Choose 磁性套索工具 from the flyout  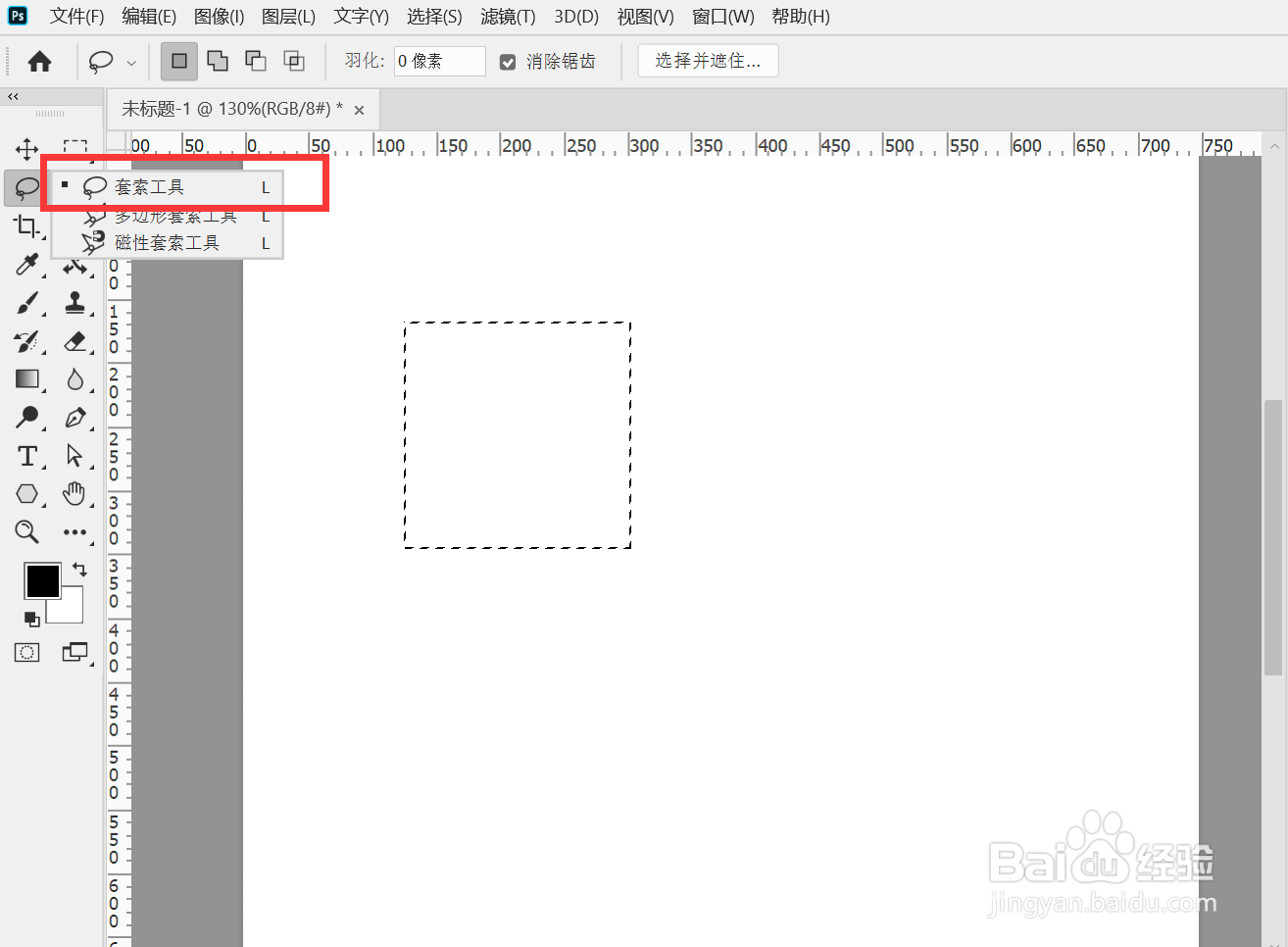pyautogui.click(x=168, y=242)
